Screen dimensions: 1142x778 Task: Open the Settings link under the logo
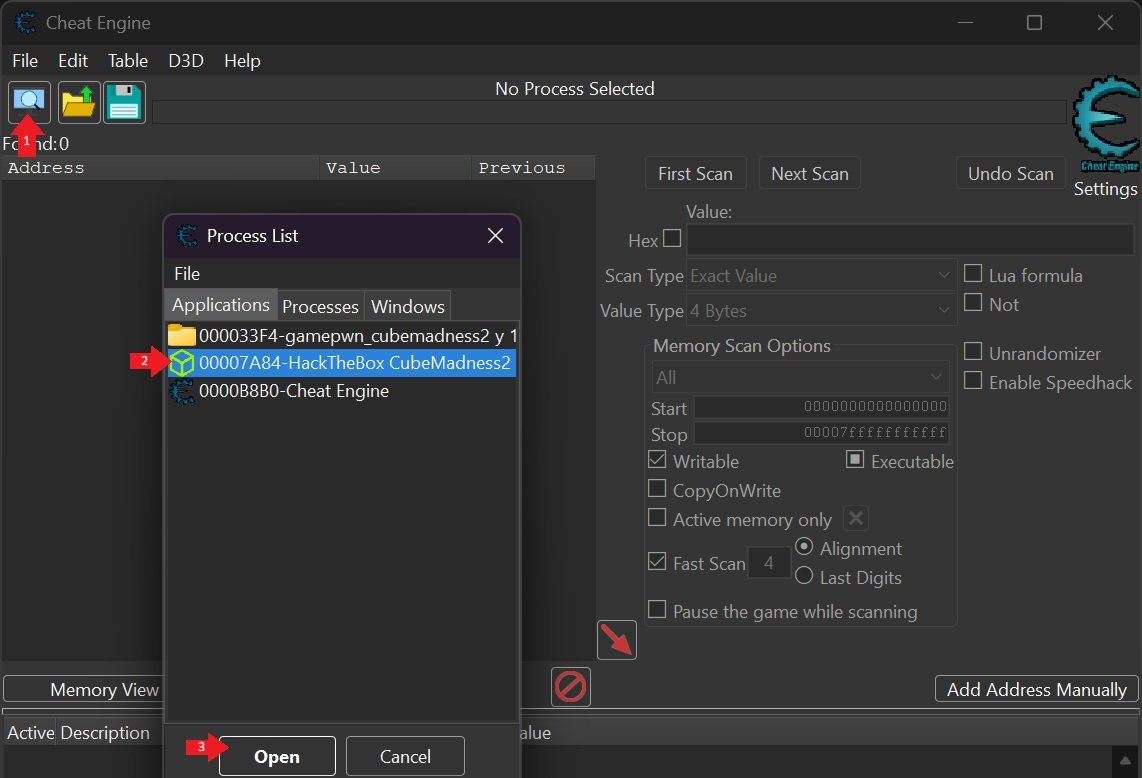[x=1106, y=189]
